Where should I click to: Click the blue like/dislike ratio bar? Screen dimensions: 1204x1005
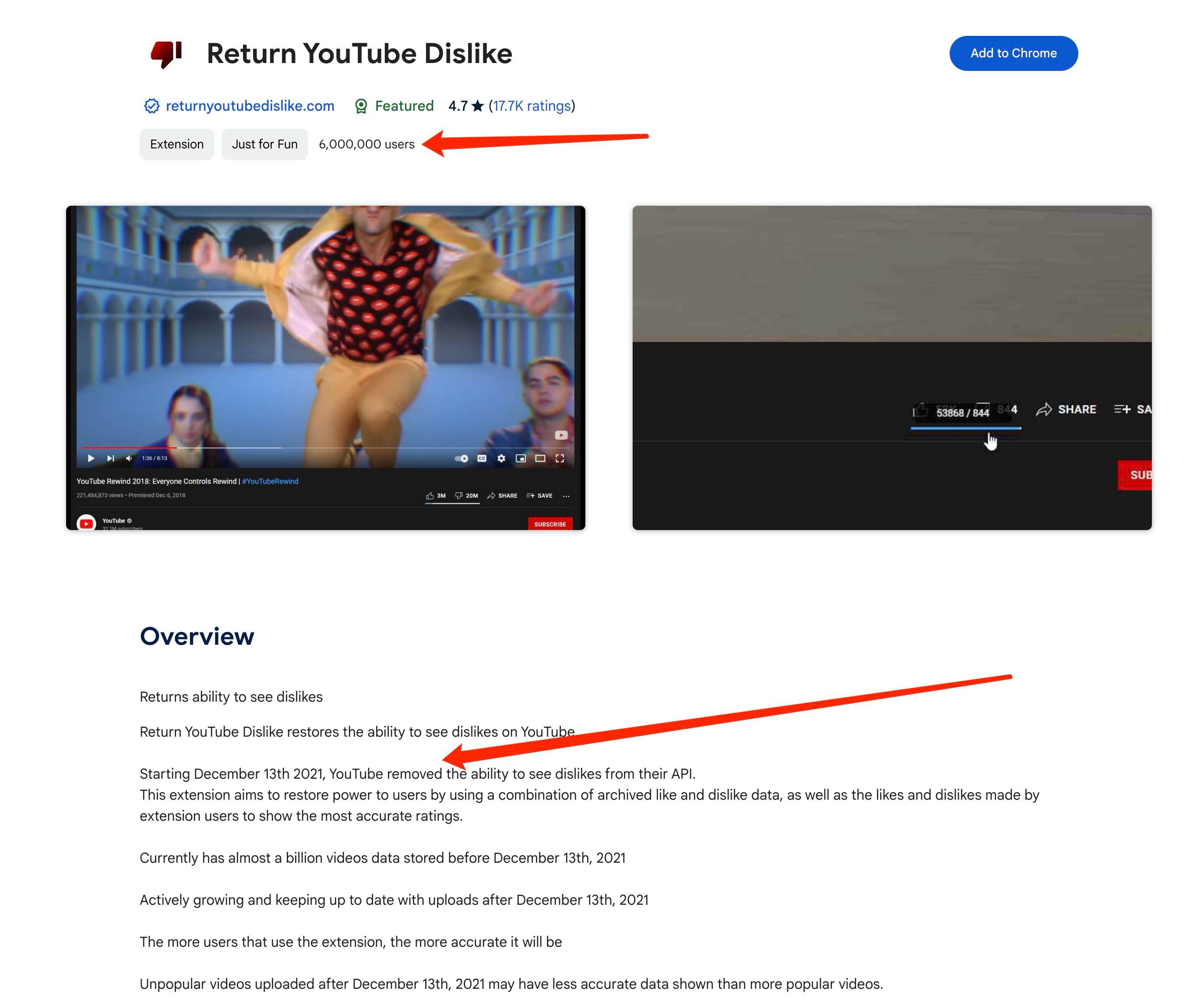tap(965, 428)
